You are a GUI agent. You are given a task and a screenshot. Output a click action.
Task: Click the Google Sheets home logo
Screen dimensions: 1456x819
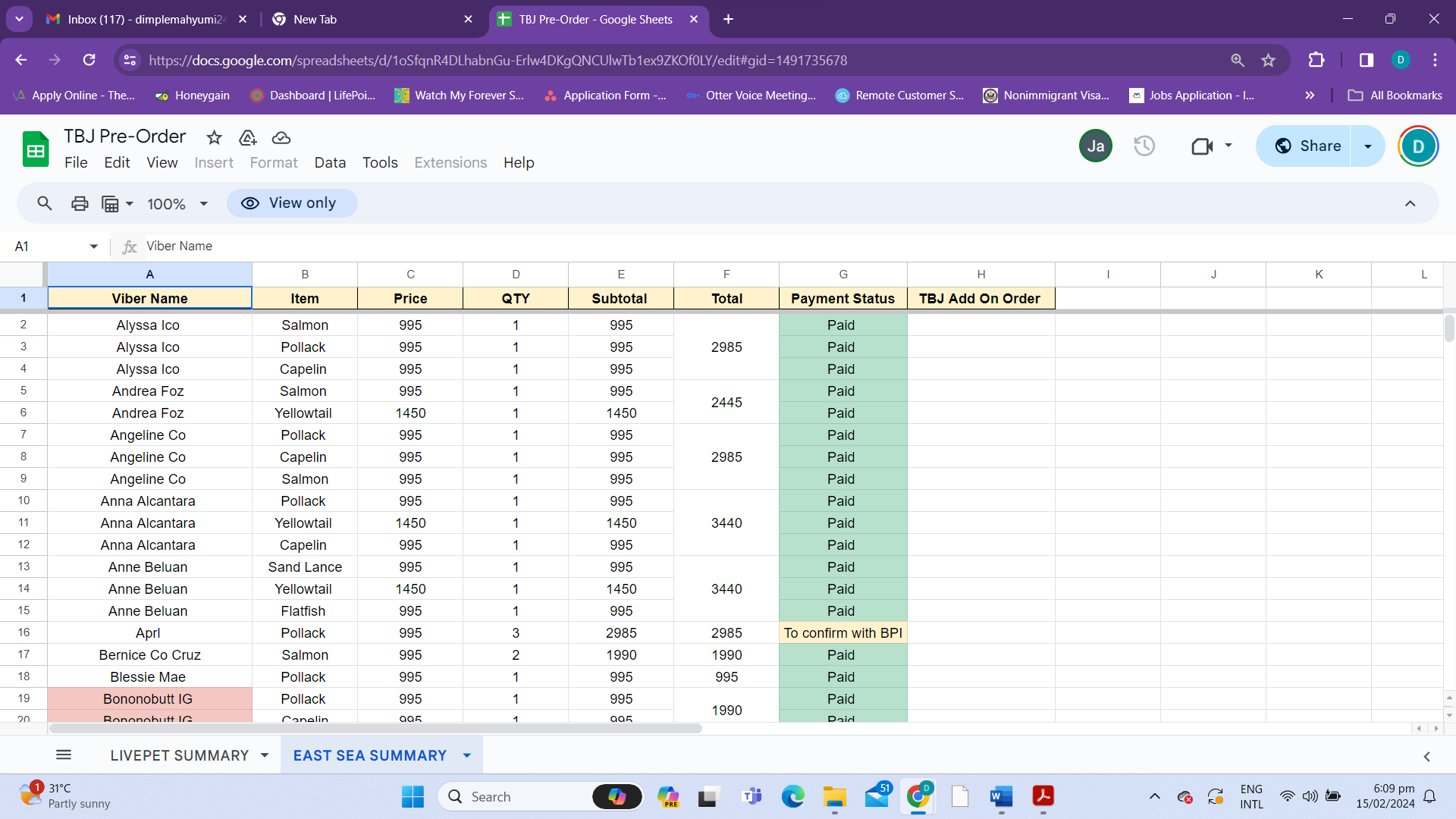(x=36, y=149)
